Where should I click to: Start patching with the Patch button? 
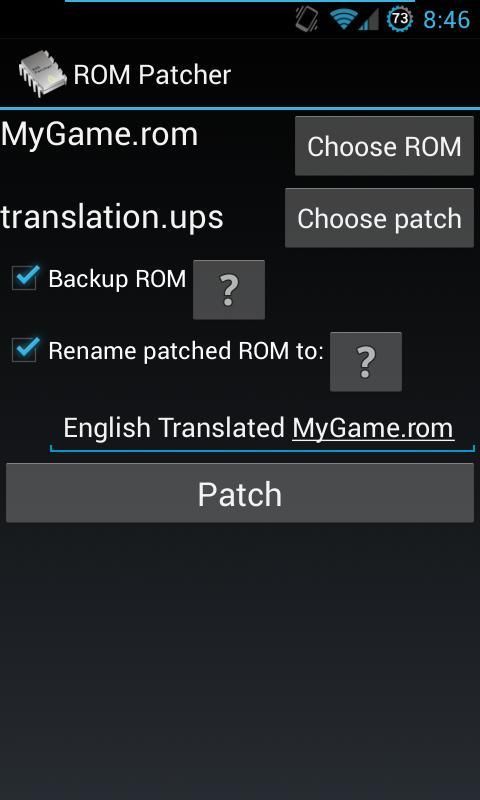(x=240, y=493)
